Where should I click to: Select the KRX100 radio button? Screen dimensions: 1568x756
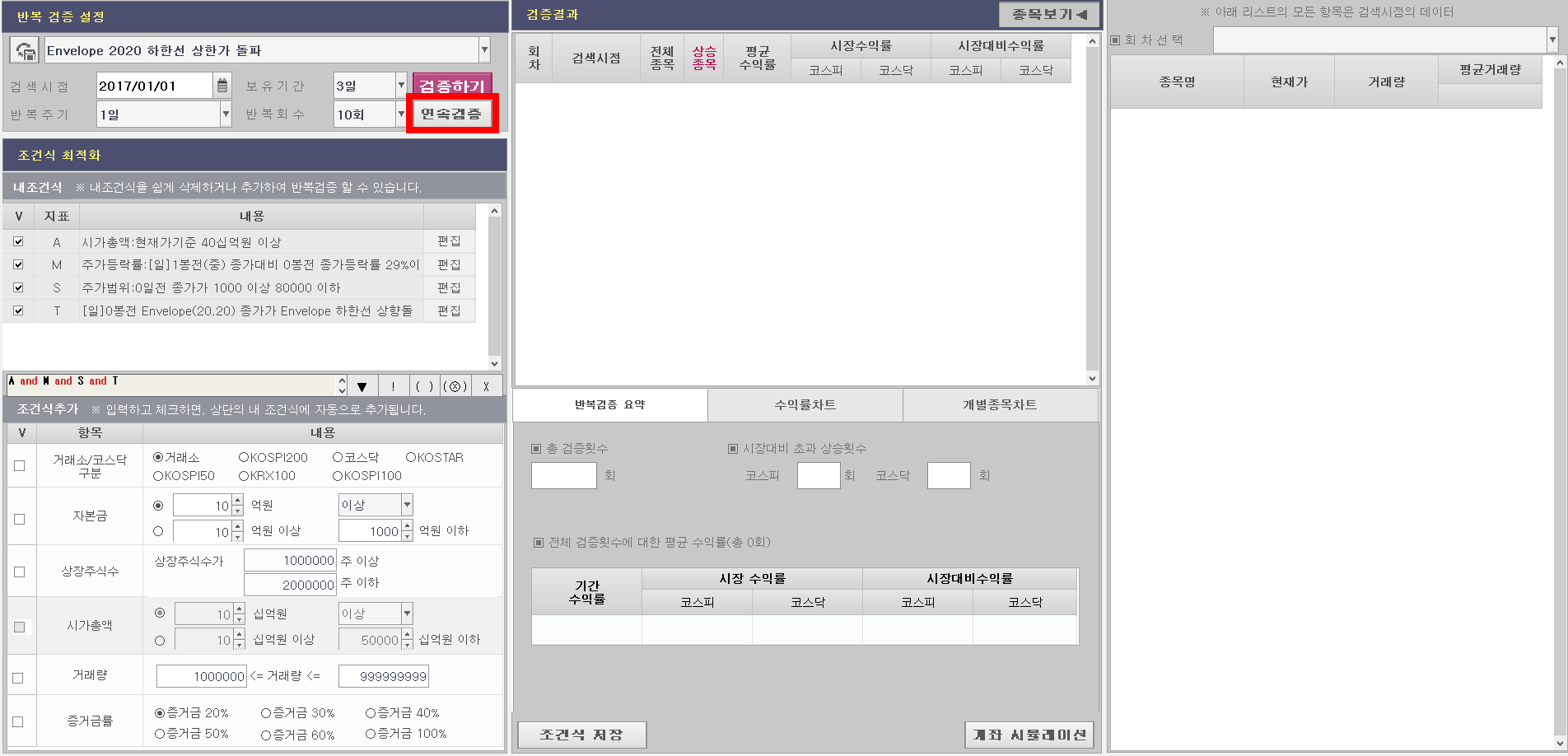coord(244,475)
